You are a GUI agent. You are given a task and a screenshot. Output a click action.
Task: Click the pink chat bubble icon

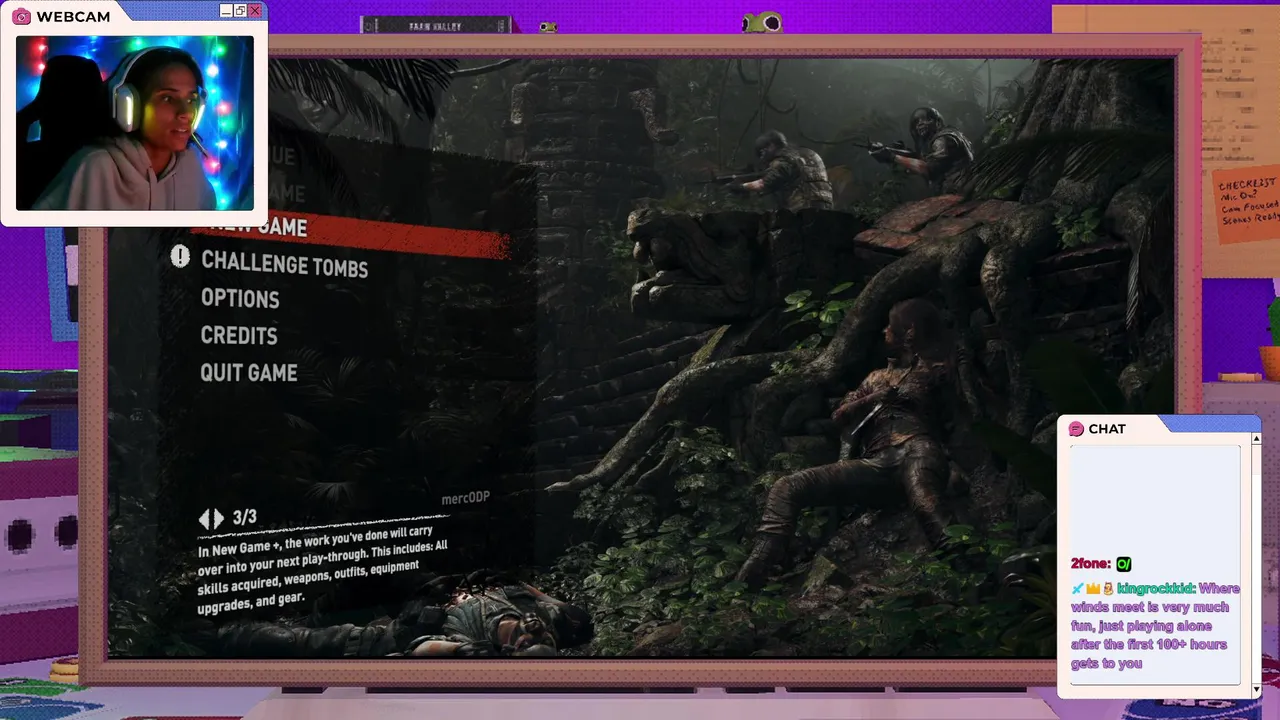click(x=1076, y=429)
